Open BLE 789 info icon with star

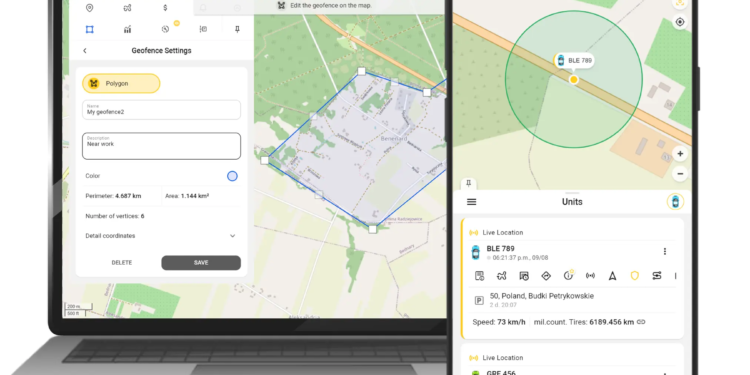tap(568, 276)
